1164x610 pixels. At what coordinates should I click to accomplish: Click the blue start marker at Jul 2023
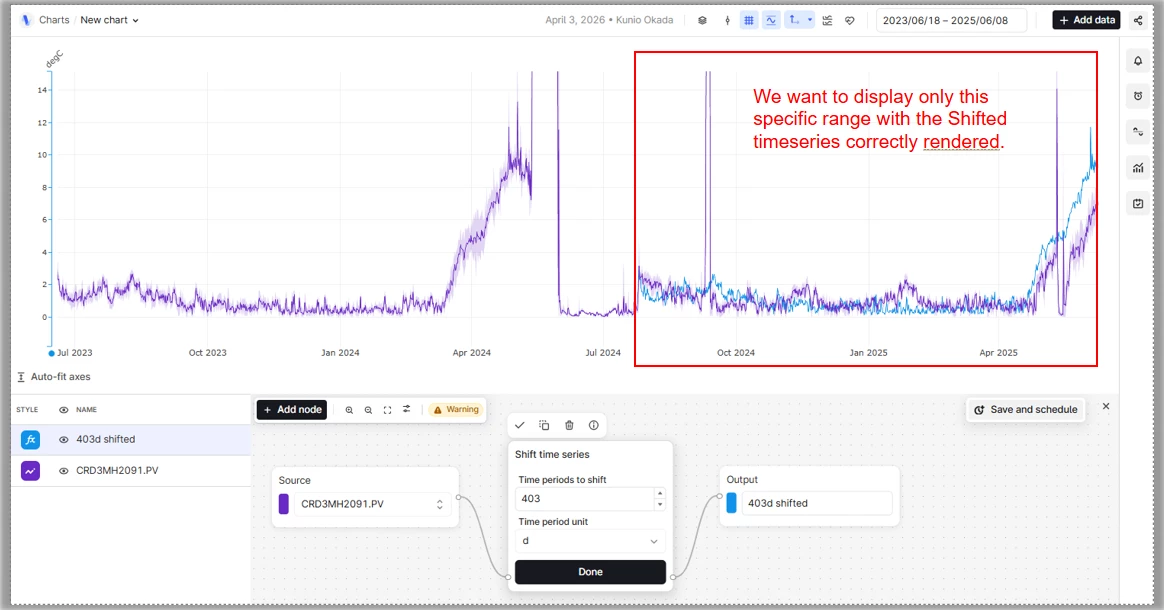51,353
